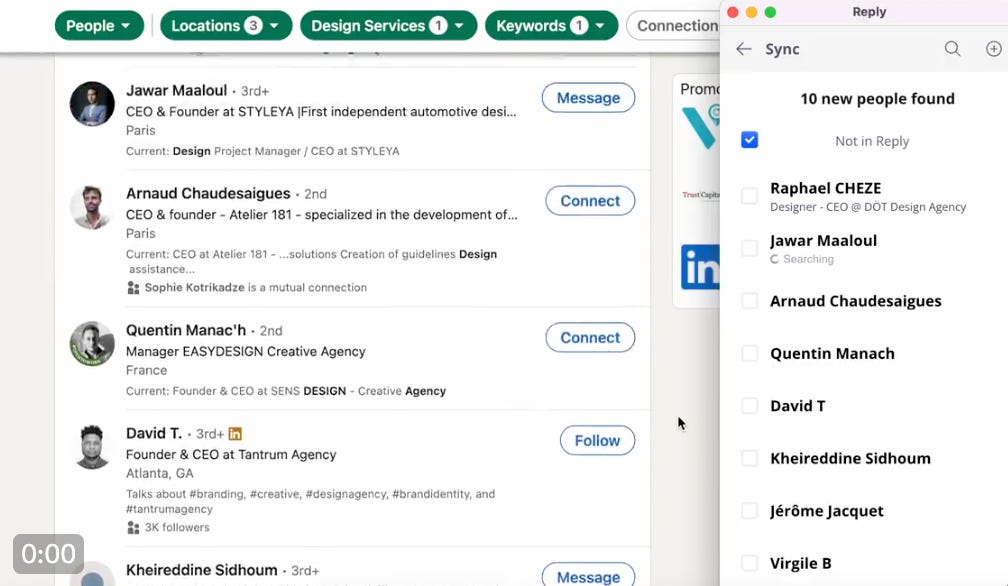Screen dimensions: 1008x586
Task: Open Kheireddine Sidhoum name link in results
Action: pos(201,570)
